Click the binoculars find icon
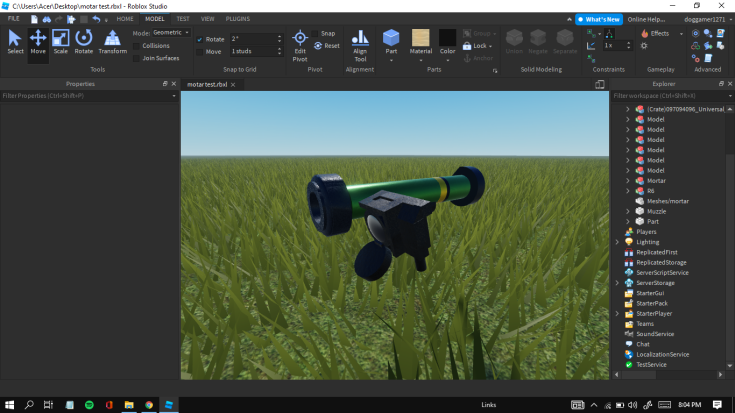Screen dimensions: 735x413 [x=46, y=19]
